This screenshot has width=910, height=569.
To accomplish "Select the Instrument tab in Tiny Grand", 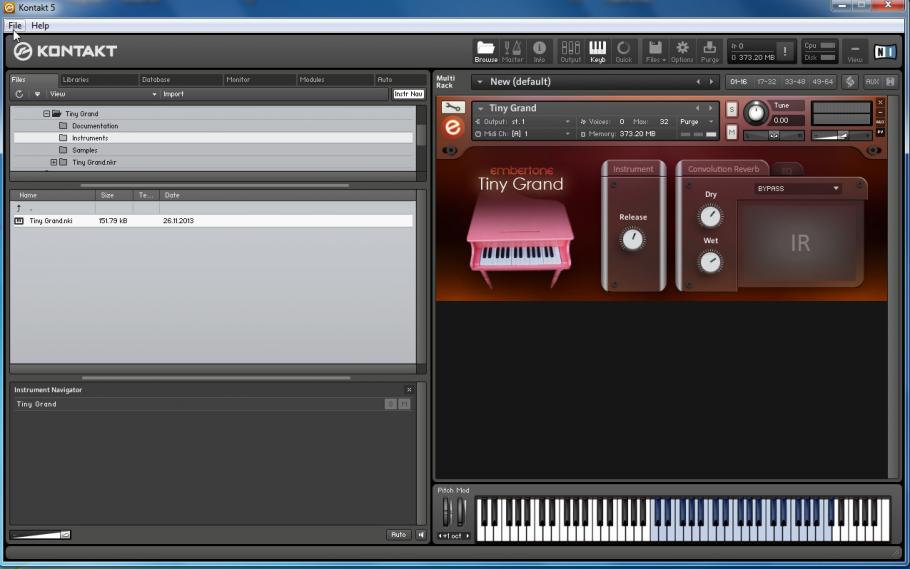I will coord(633,169).
